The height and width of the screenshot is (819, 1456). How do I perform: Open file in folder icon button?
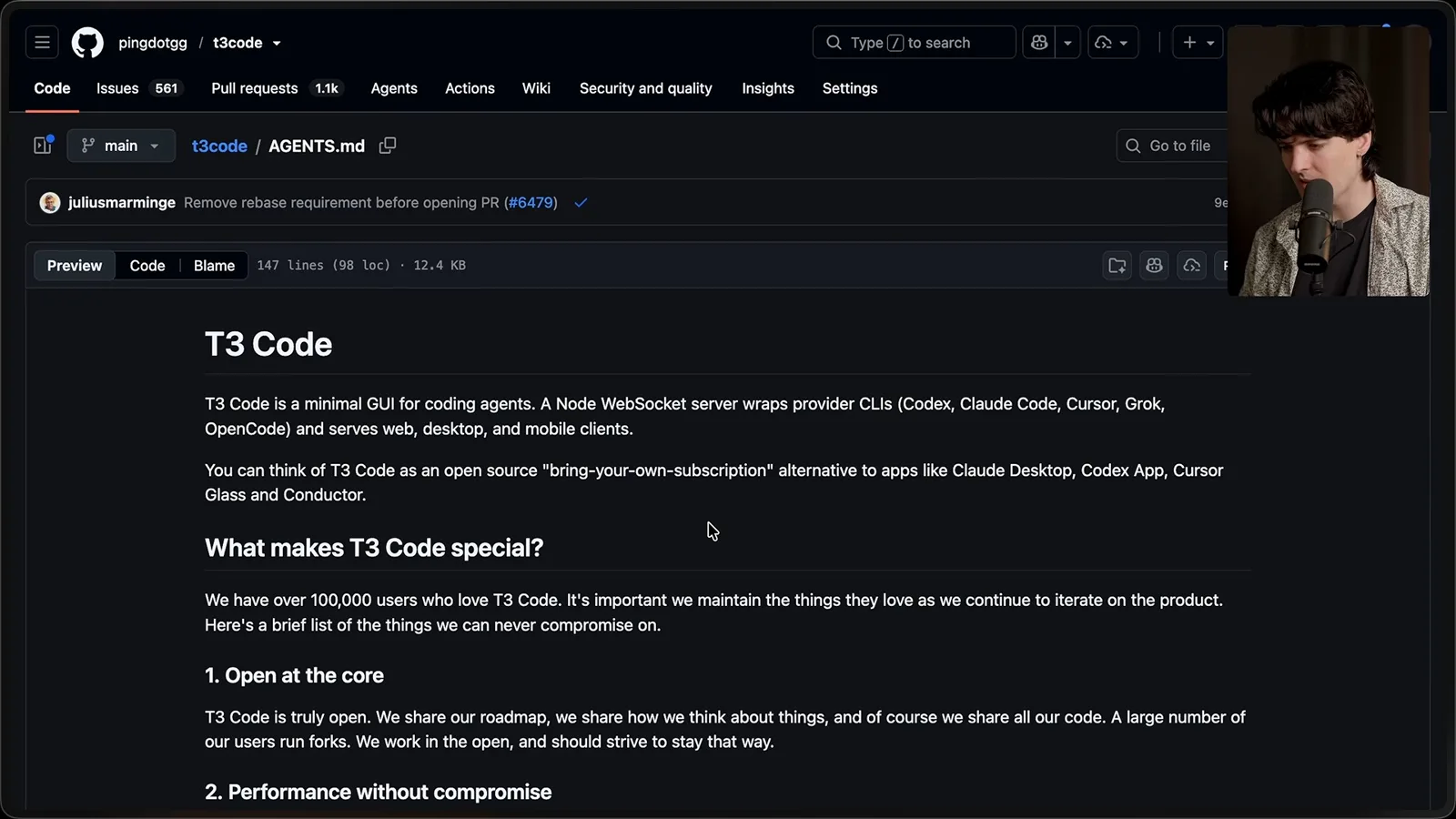(x=1117, y=266)
